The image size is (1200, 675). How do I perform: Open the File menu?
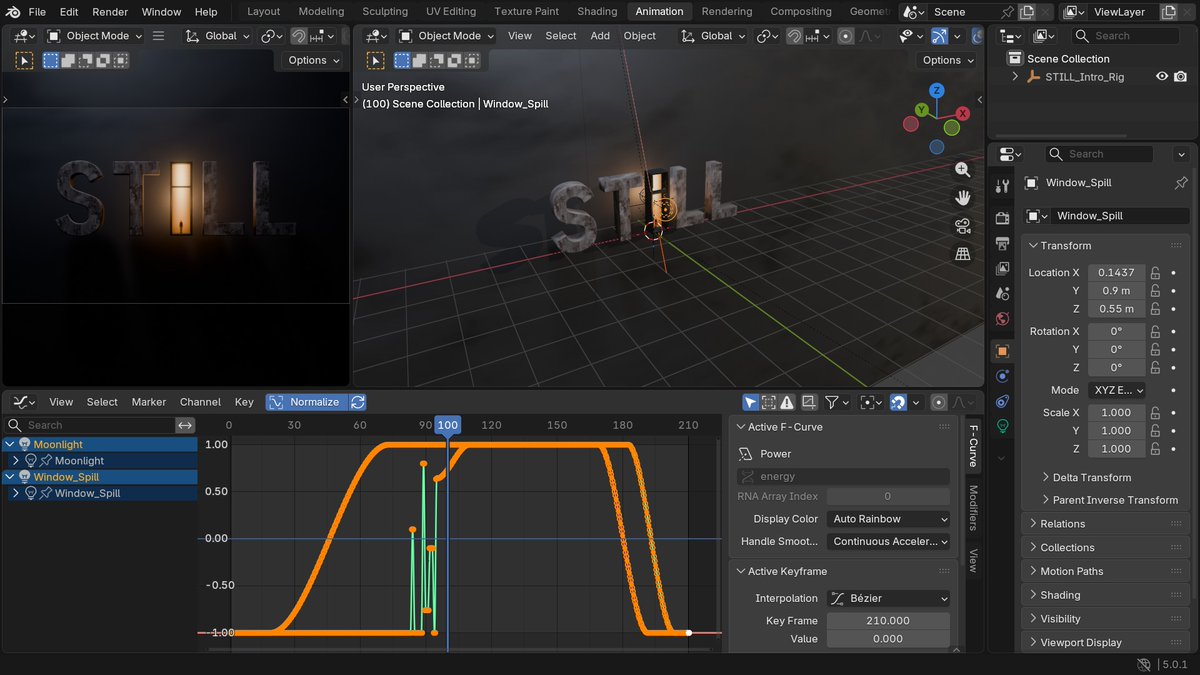[x=37, y=12]
